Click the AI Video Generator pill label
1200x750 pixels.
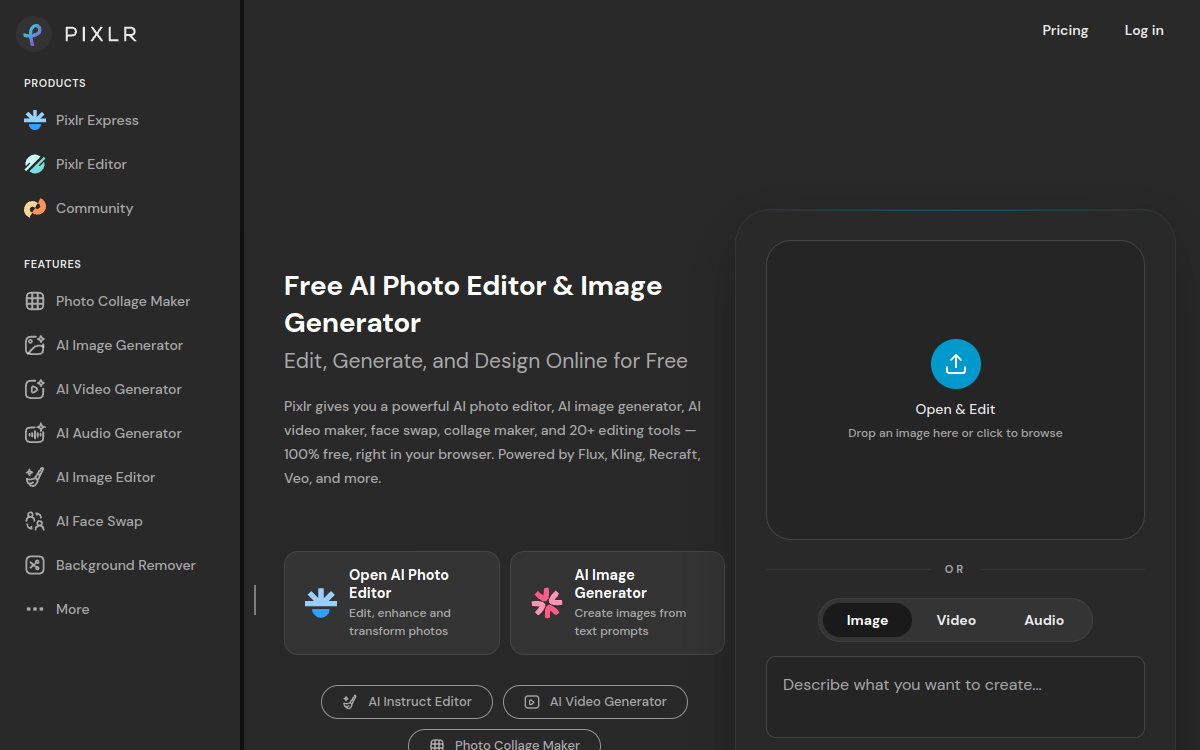pyautogui.click(x=608, y=702)
